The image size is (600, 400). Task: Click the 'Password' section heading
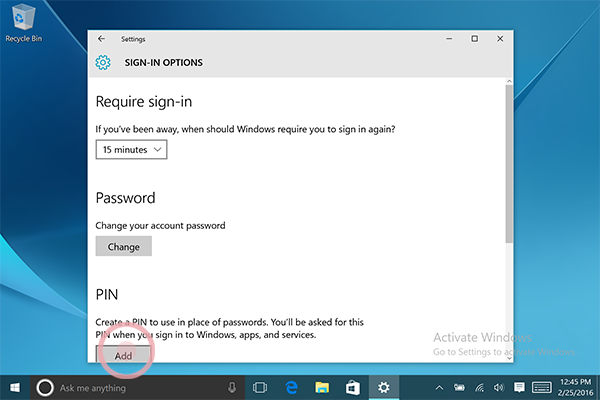tap(126, 198)
